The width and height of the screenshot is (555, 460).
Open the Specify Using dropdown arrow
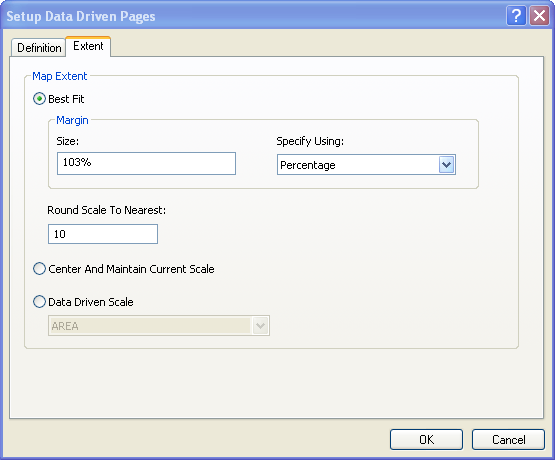coord(446,165)
